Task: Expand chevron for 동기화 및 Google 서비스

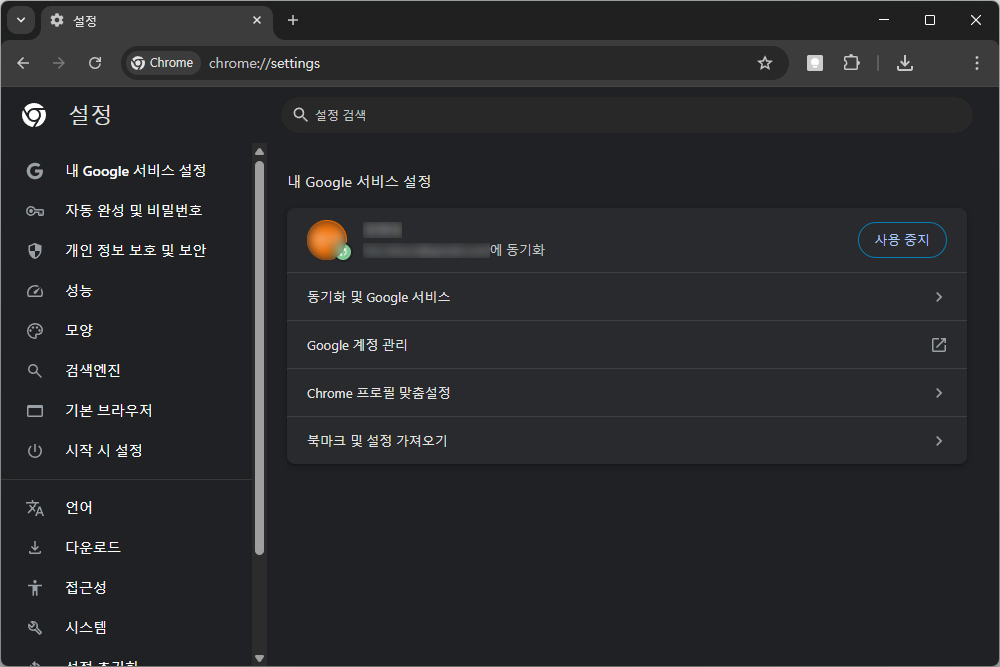Action: click(x=939, y=297)
